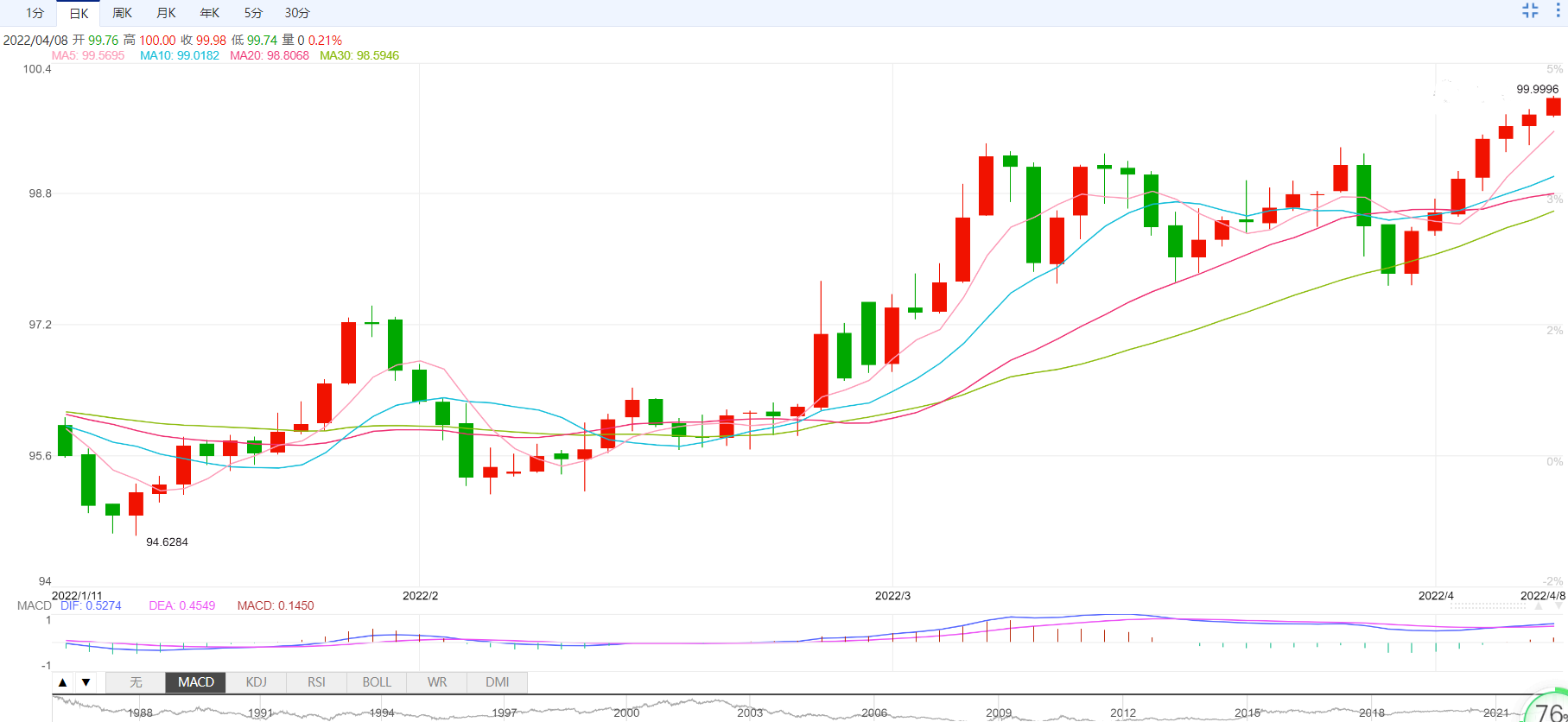Switch to the 1分 chart tab

35,13
